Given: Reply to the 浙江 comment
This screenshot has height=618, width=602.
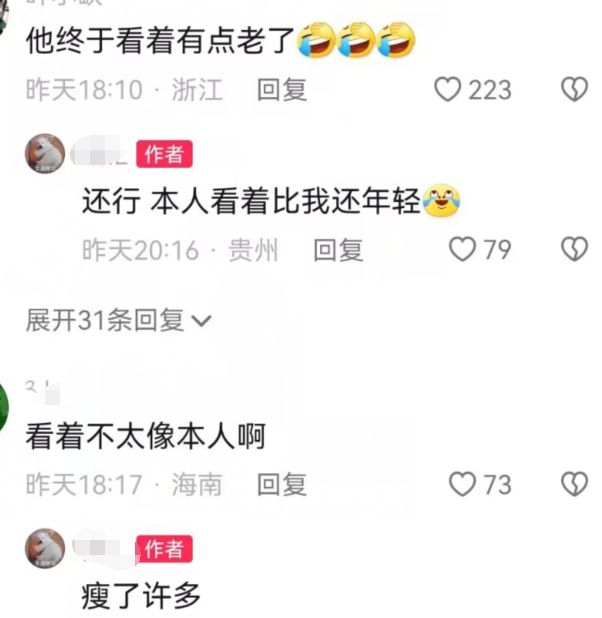Looking at the screenshot, I should (282, 89).
